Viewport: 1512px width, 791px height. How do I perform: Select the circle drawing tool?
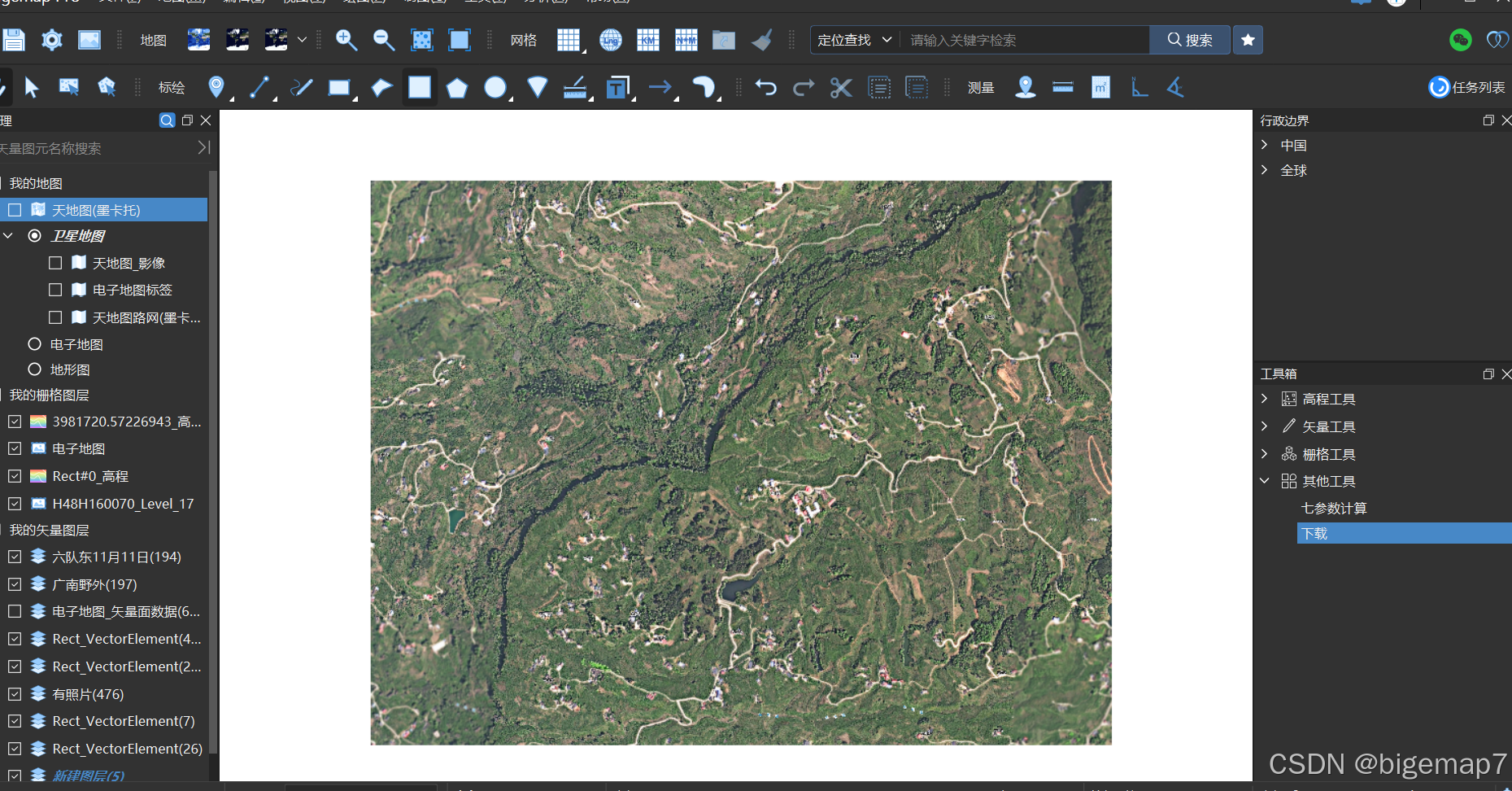[x=495, y=87]
